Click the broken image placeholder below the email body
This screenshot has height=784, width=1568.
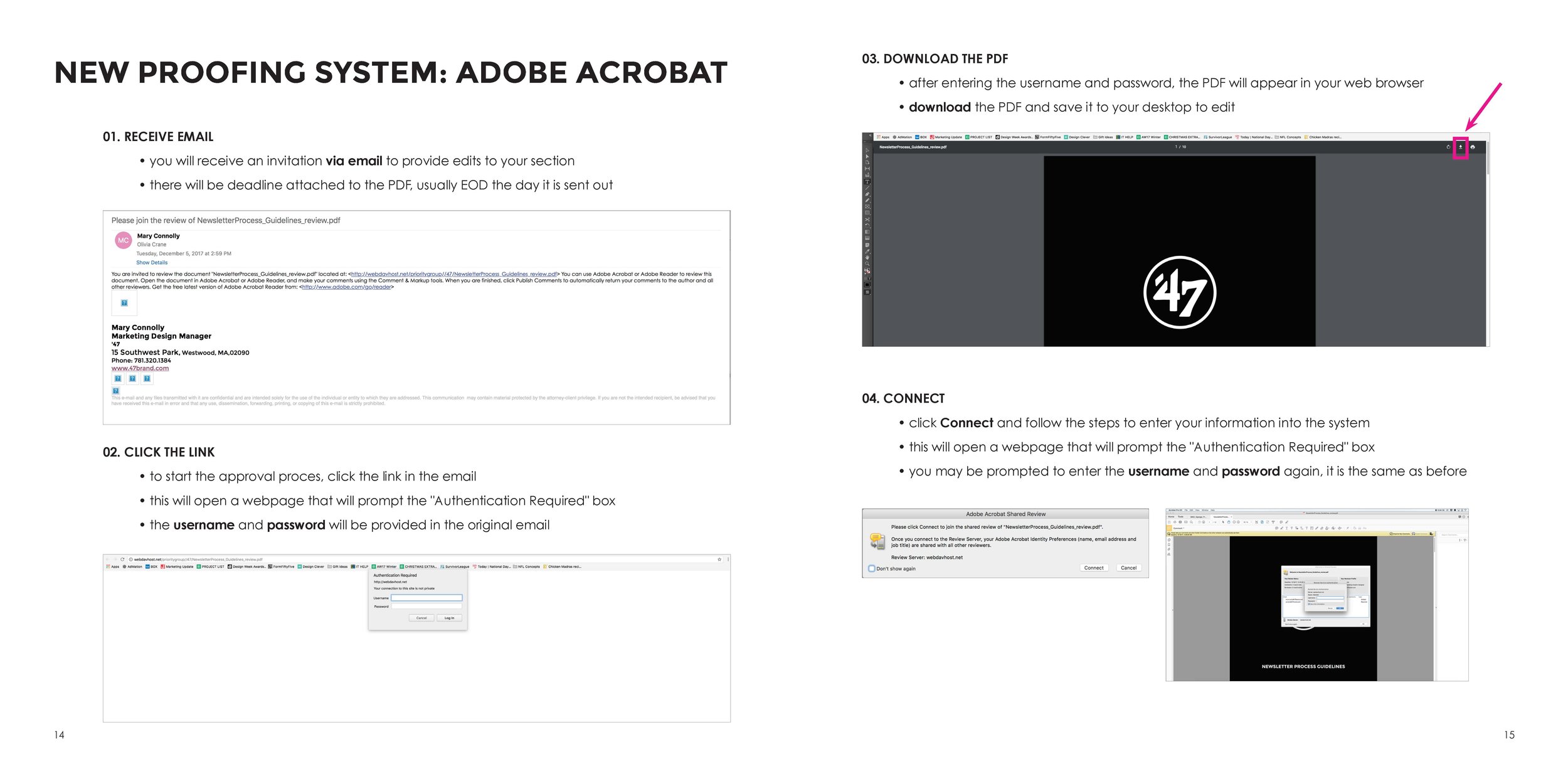(x=124, y=303)
